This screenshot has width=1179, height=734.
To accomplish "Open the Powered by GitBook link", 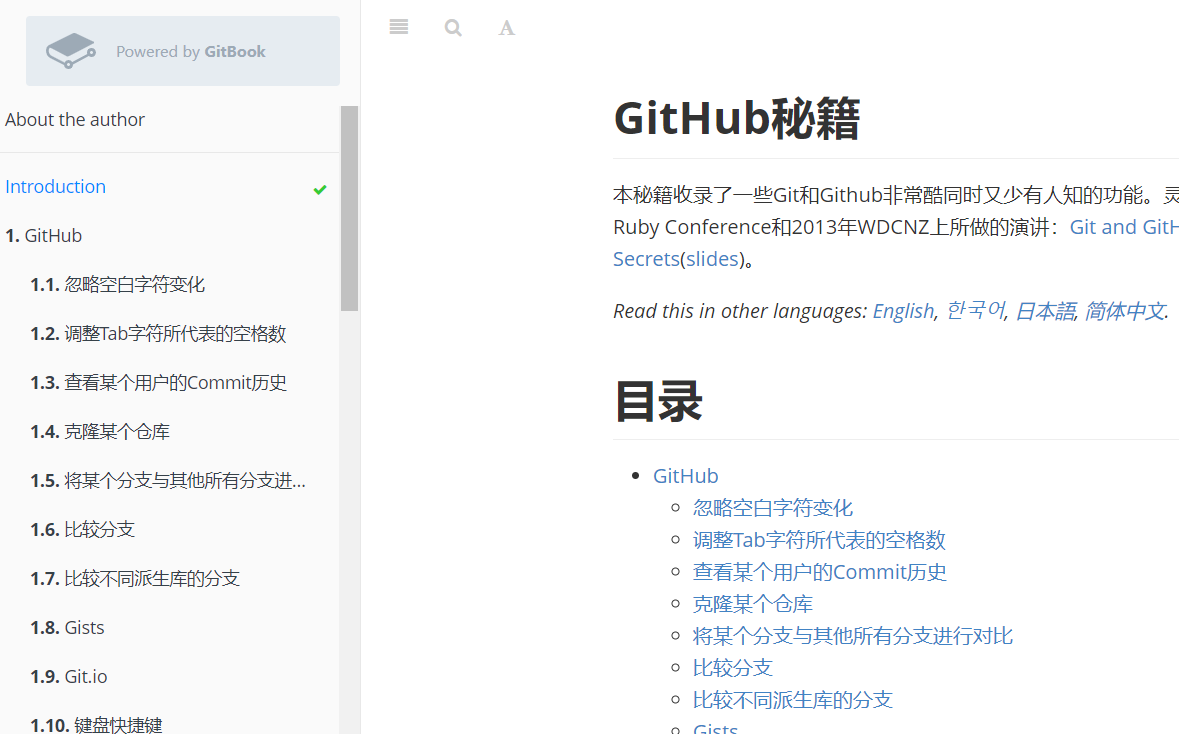I will (183, 51).
